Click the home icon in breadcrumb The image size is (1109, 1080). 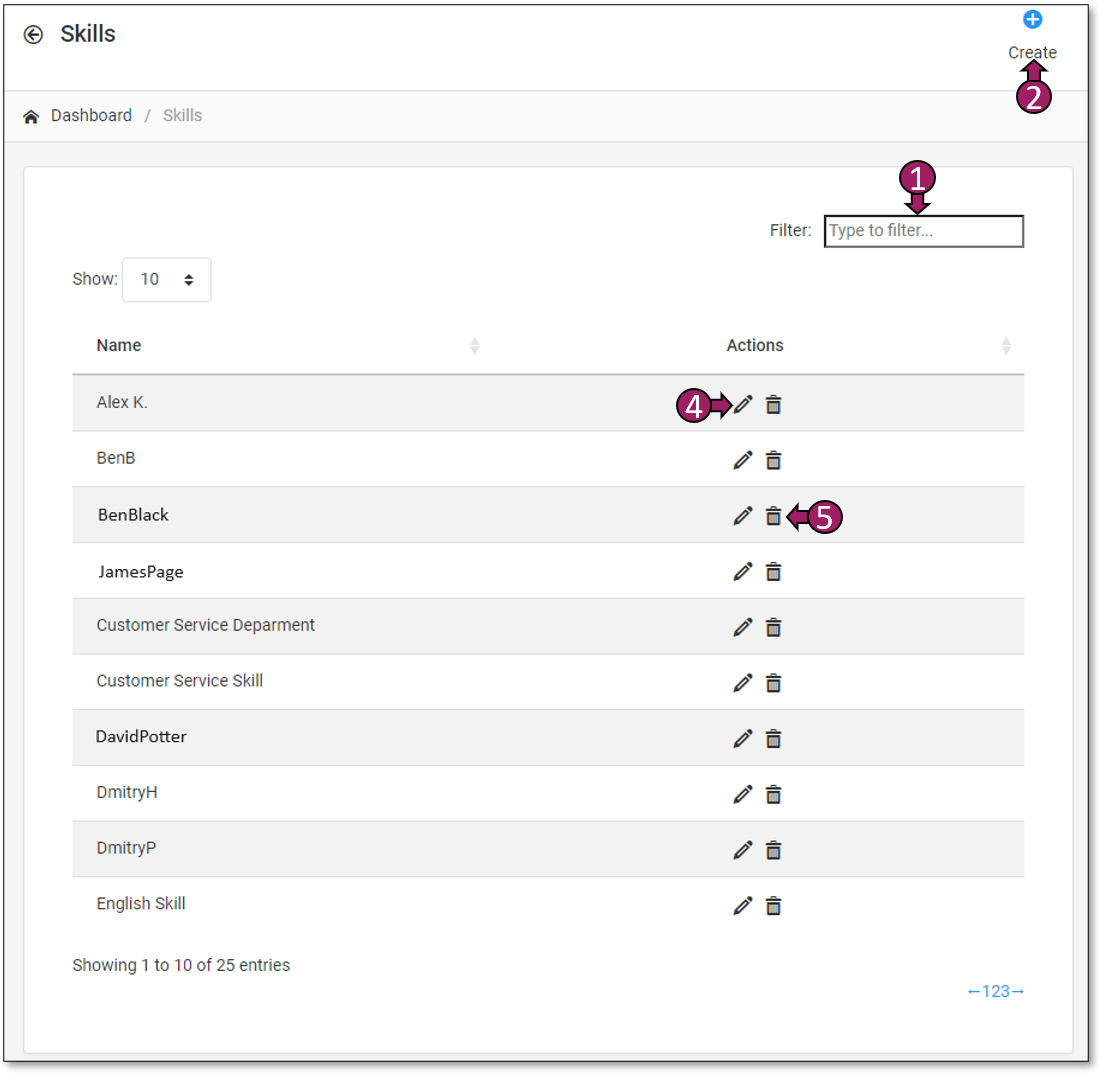31,116
